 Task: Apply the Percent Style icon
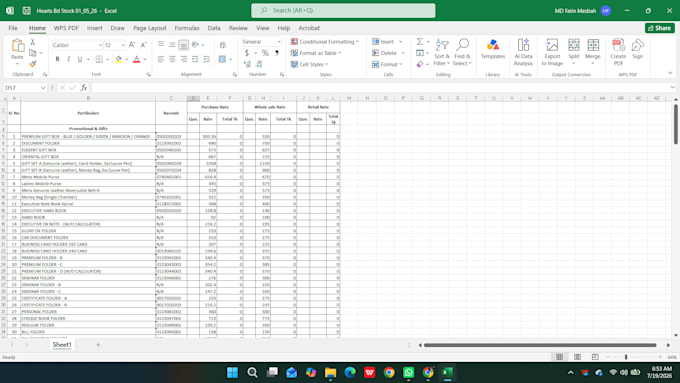tap(265, 53)
